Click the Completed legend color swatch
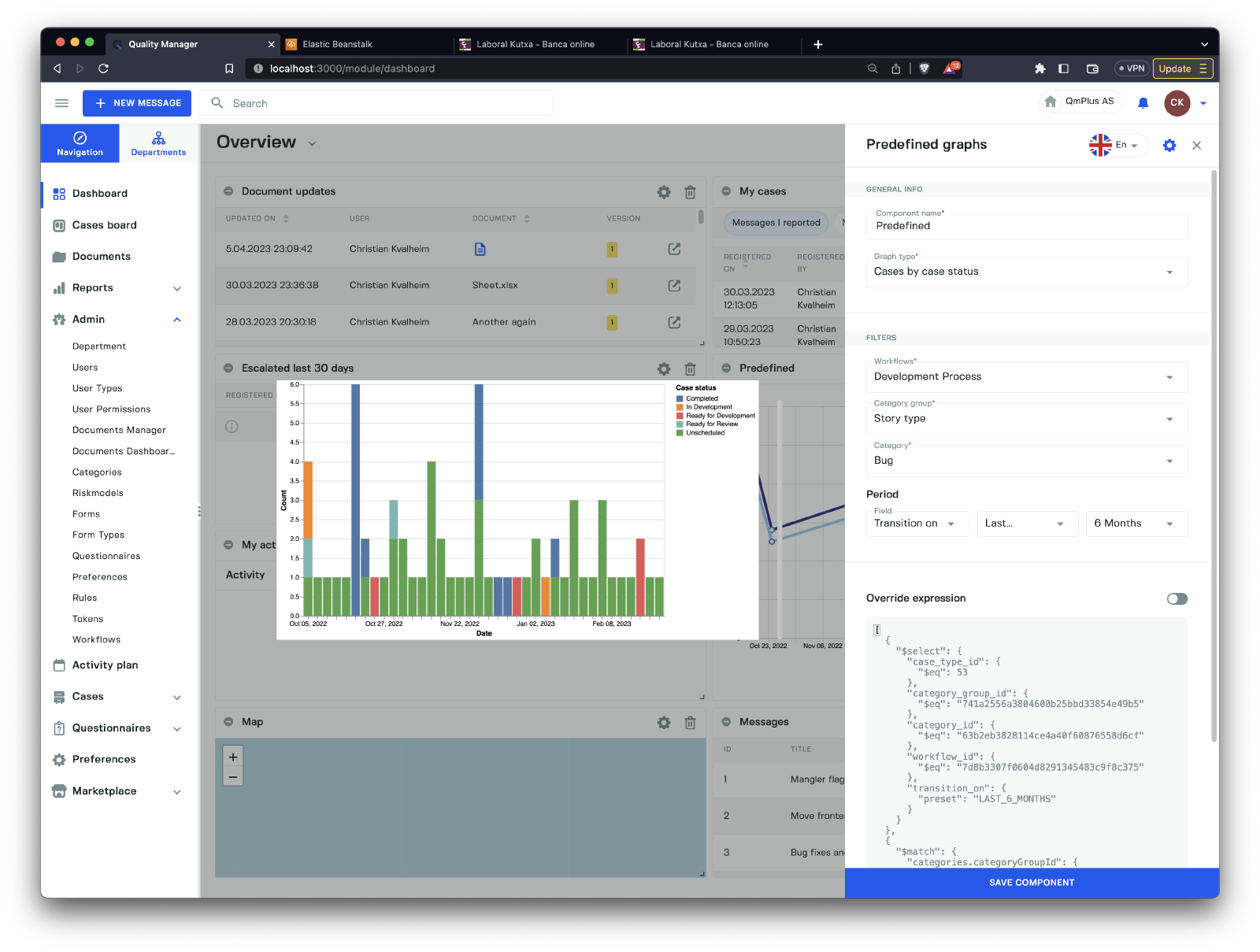This screenshot has width=1260, height=952. [680, 398]
